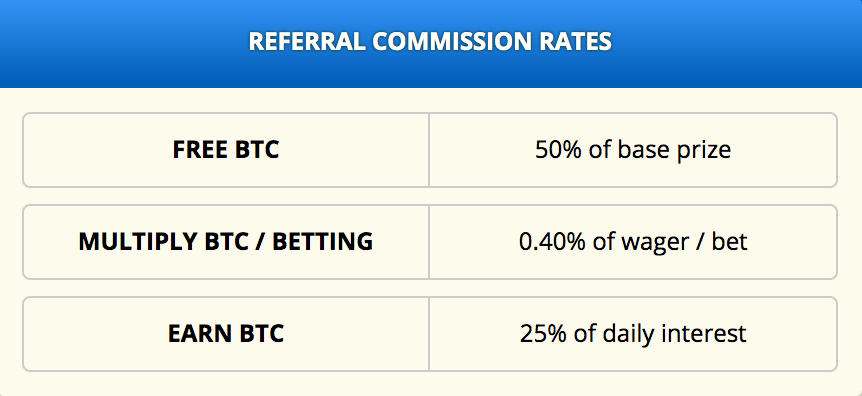
Task: Click the "25% of daily interest" cell
Action: point(633,334)
